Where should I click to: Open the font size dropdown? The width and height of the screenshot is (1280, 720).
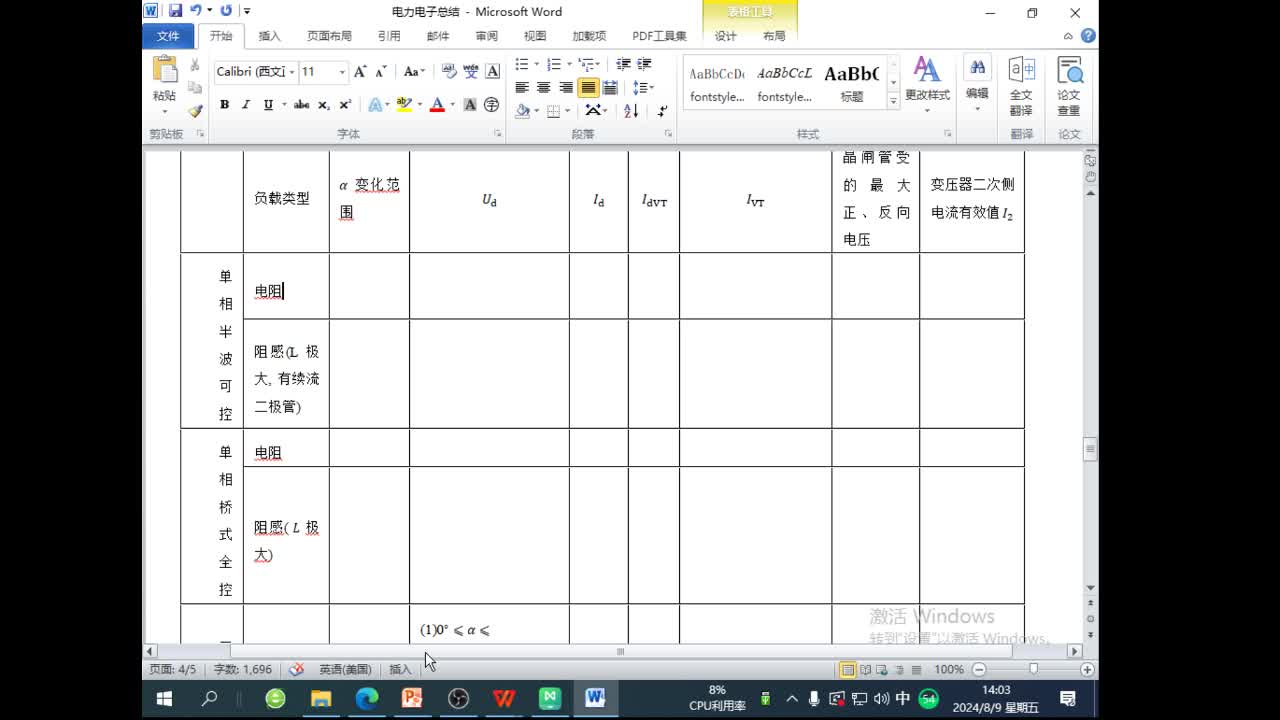pos(342,72)
